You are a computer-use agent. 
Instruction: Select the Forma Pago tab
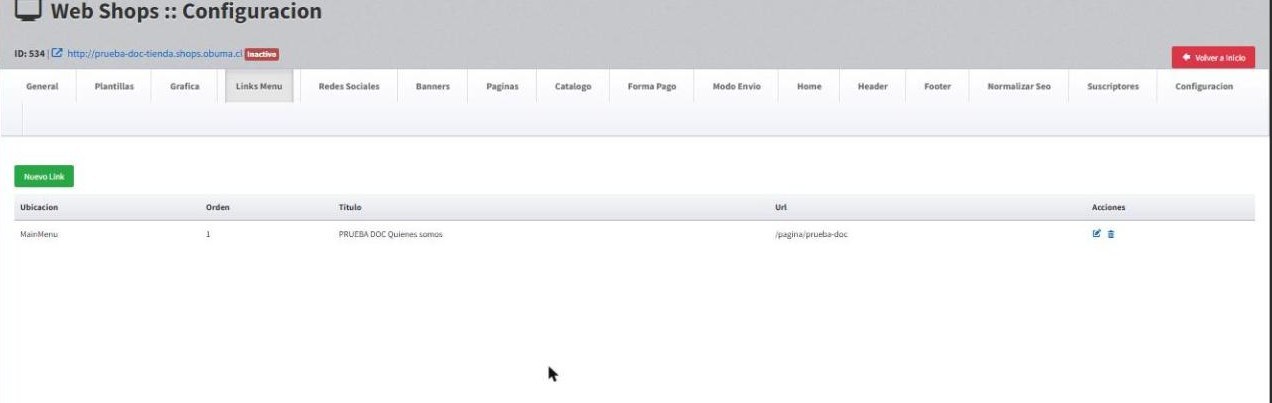pyautogui.click(x=652, y=86)
